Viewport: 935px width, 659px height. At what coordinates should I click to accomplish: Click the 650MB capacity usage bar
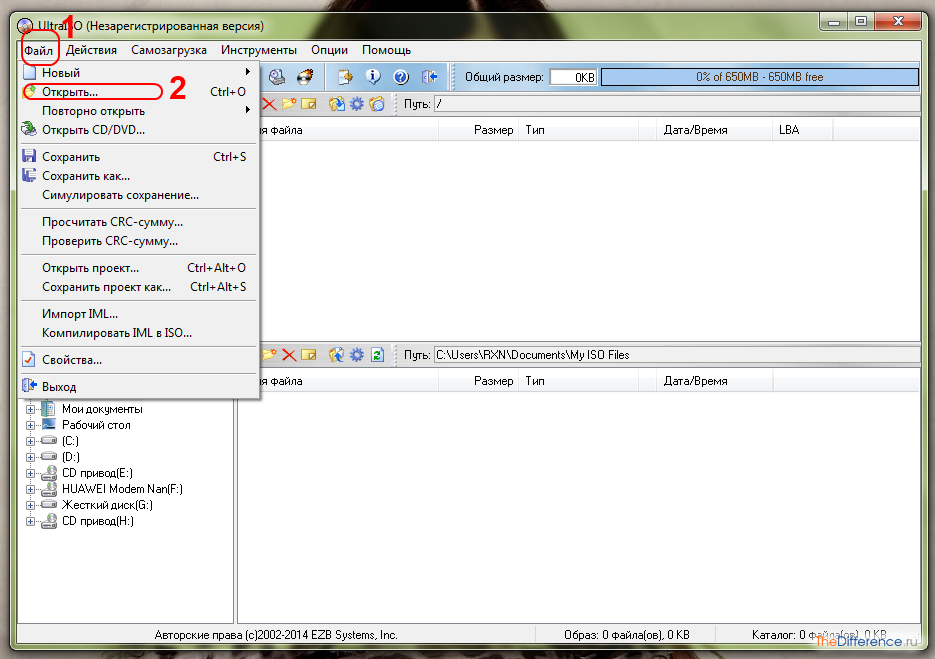click(x=759, y=77)
